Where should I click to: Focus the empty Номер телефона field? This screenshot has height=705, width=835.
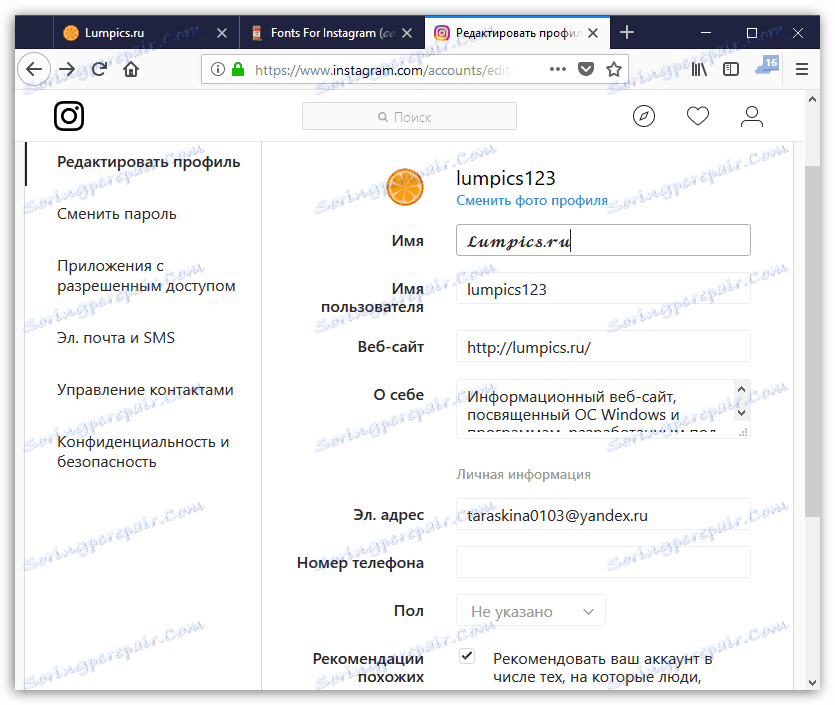click(603, 562)
